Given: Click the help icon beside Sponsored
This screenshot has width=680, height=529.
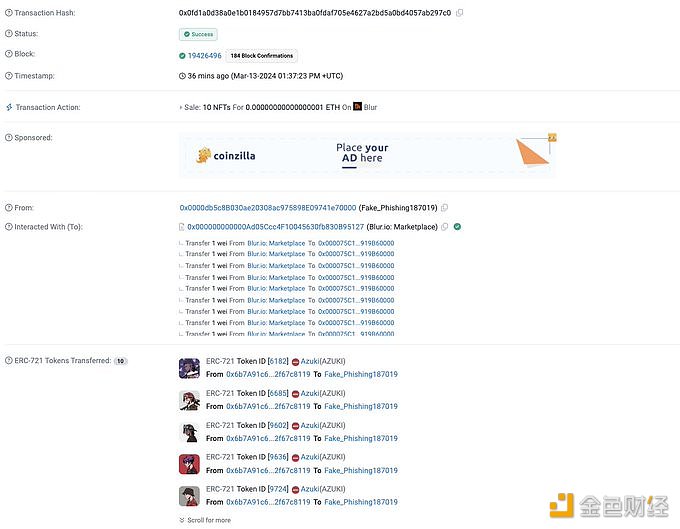Looking at the screenshot, I should [x=9, y=137].
